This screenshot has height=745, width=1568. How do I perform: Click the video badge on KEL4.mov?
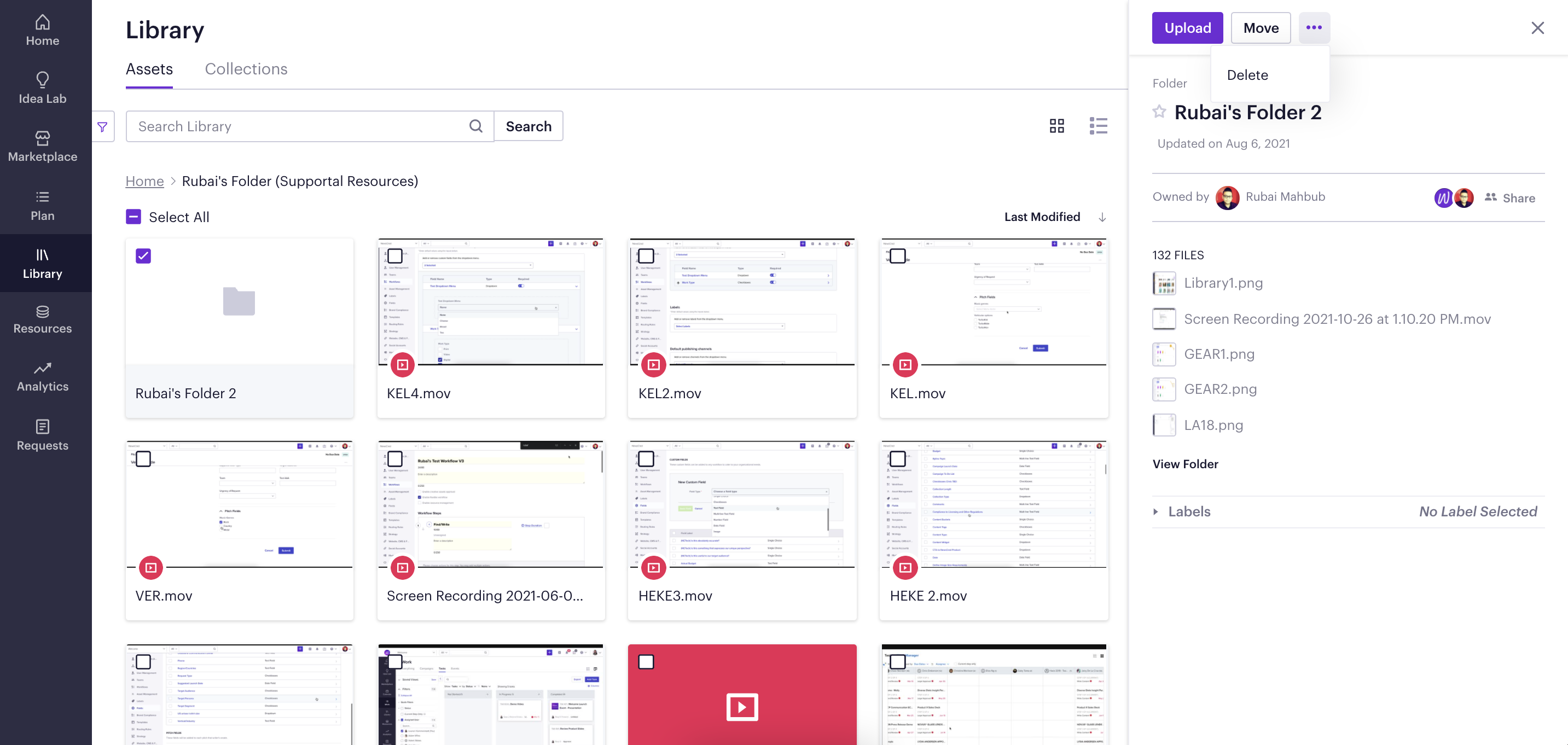pyautogui.click(x=402, y=365)
